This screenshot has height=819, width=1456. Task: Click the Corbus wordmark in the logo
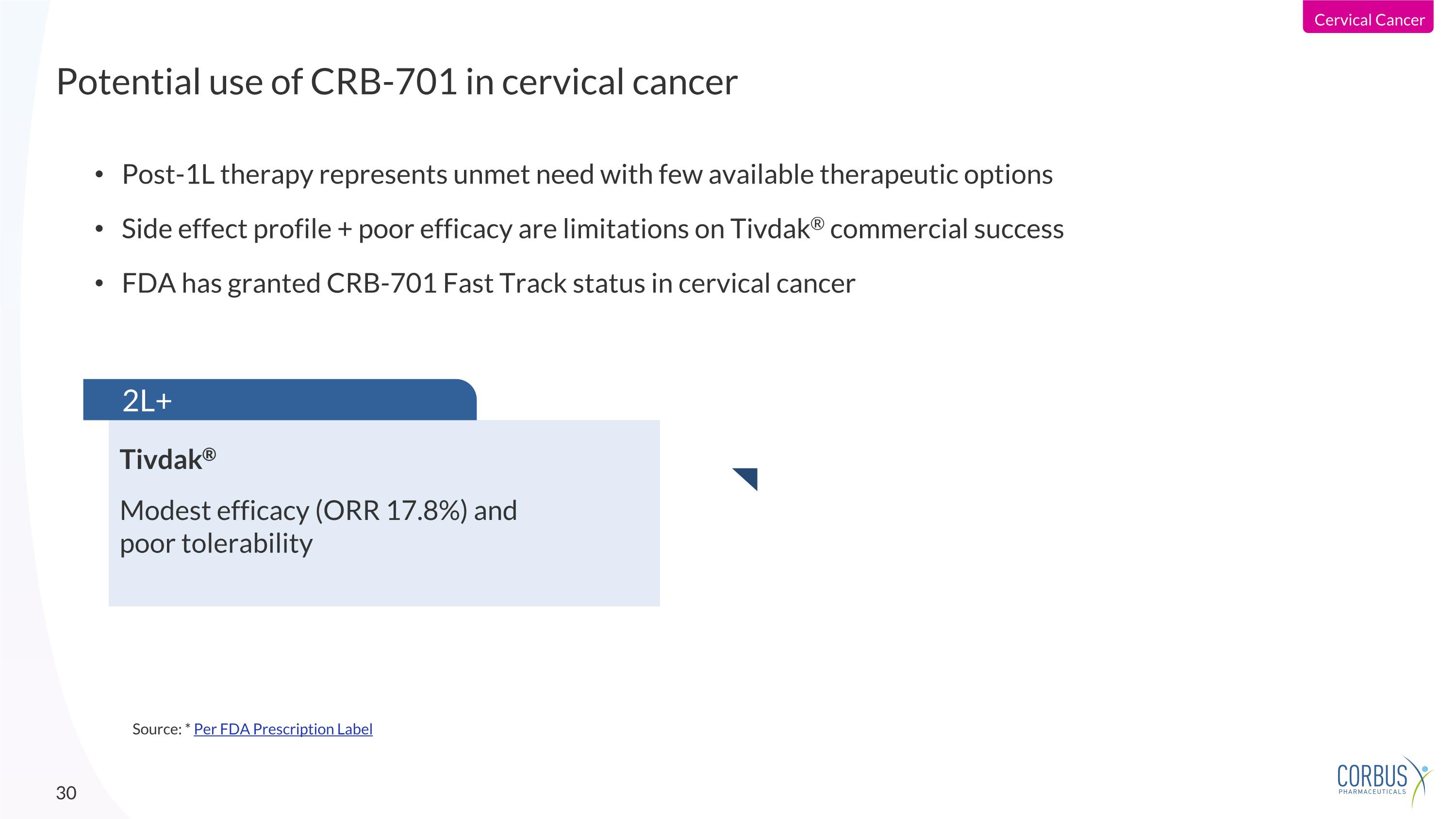[1372, 777]
